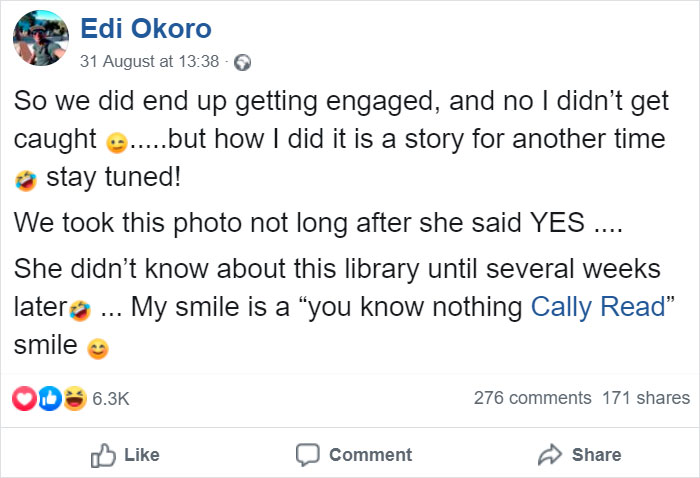
Task: Click the blue thumbs-up reaction icon
Action: point(47,398)
